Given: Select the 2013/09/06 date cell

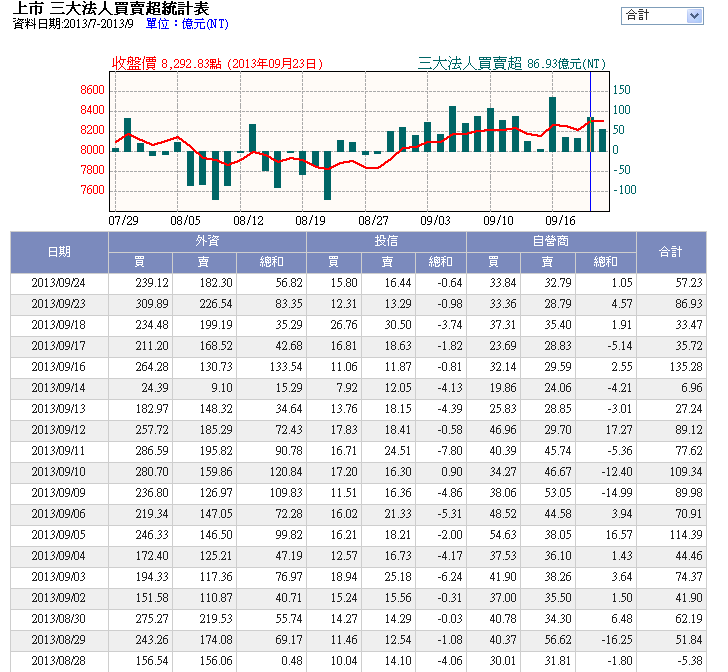Looking at the screenshot, I should coord(59,514).
